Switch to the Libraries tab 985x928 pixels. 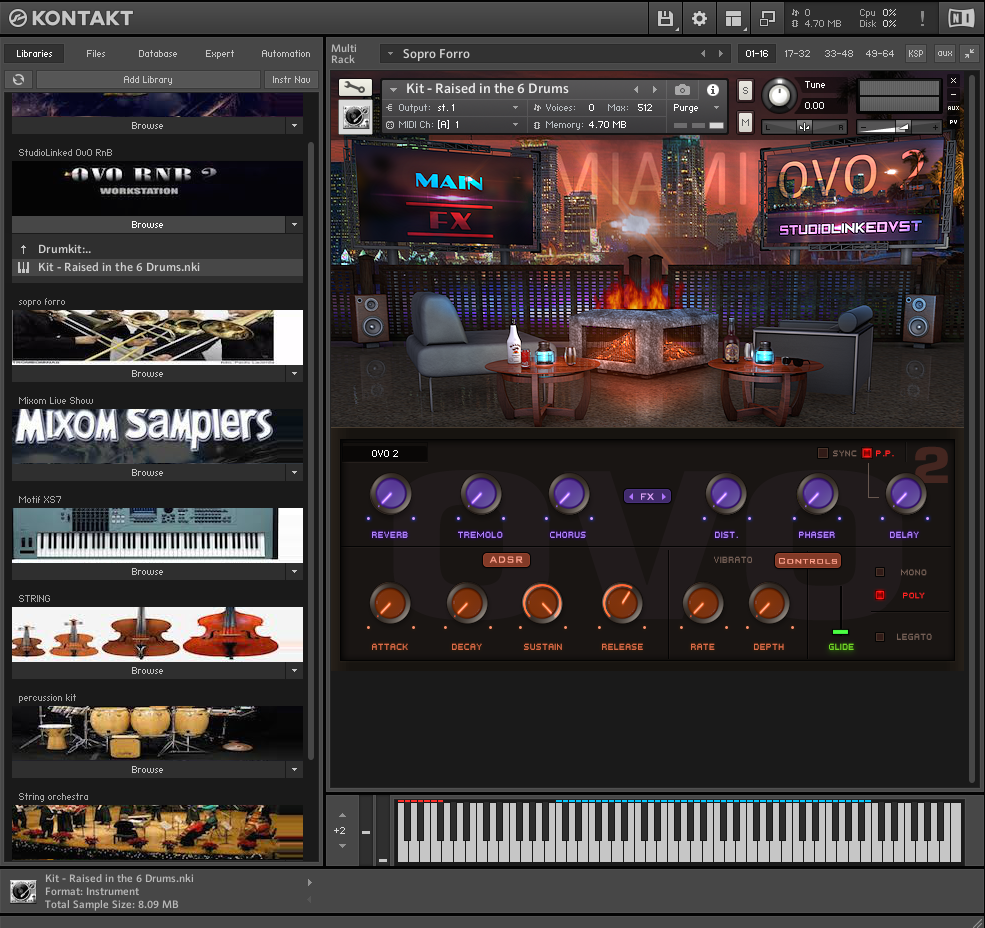click(35, 54)
